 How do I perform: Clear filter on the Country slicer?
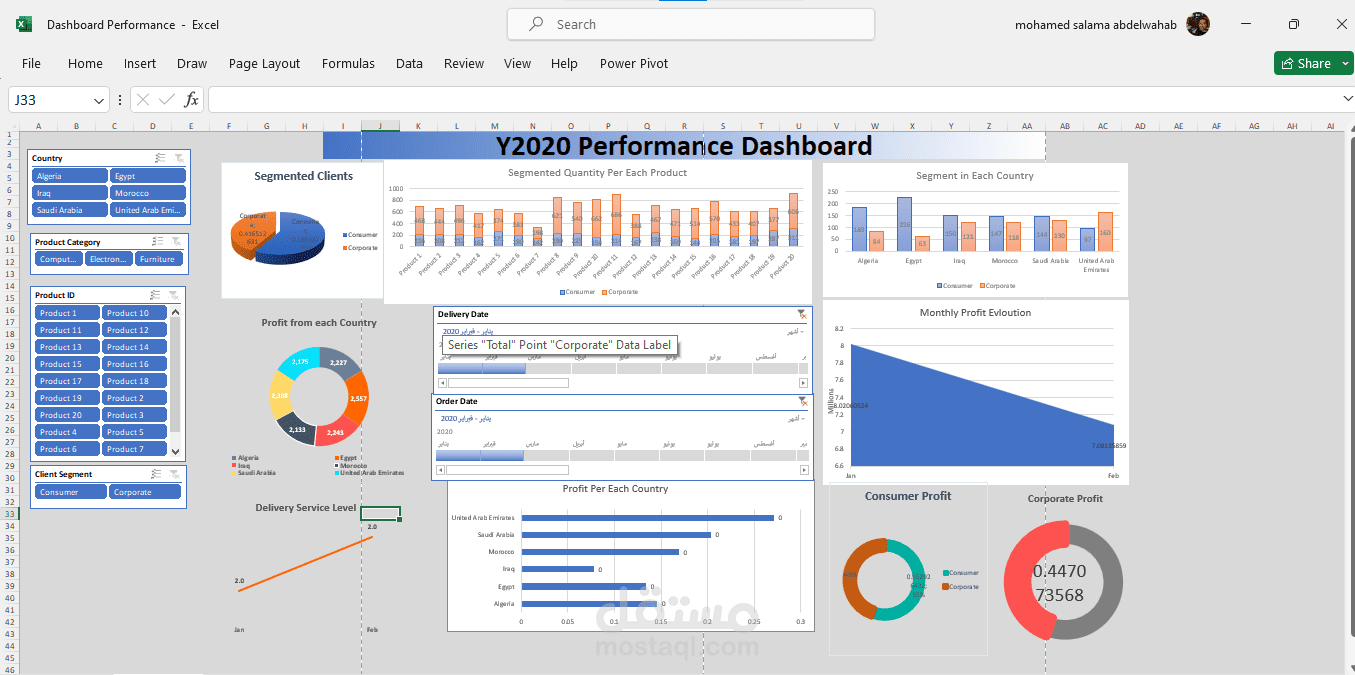point(178,158)
